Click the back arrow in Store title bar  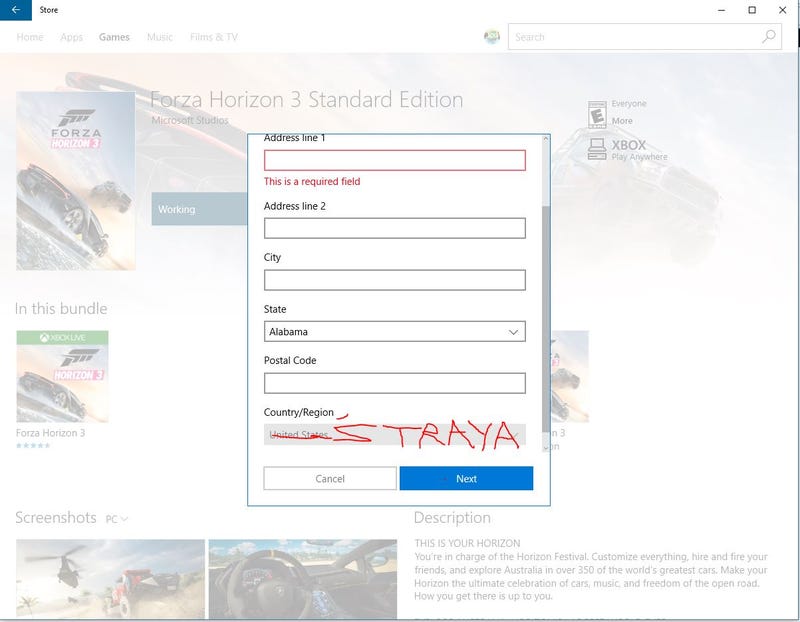click(x=16, y=10)
